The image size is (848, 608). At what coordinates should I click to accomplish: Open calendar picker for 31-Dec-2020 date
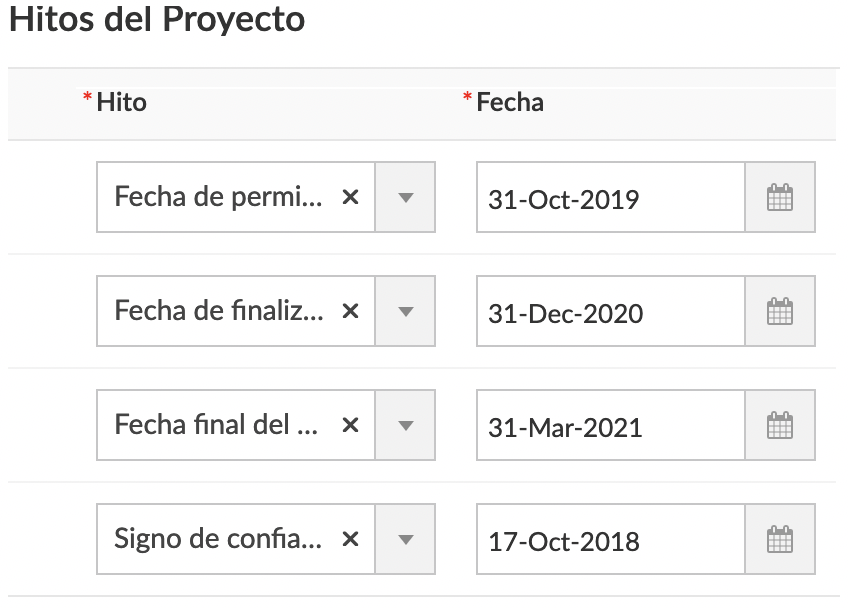click(x=780, y=312)
